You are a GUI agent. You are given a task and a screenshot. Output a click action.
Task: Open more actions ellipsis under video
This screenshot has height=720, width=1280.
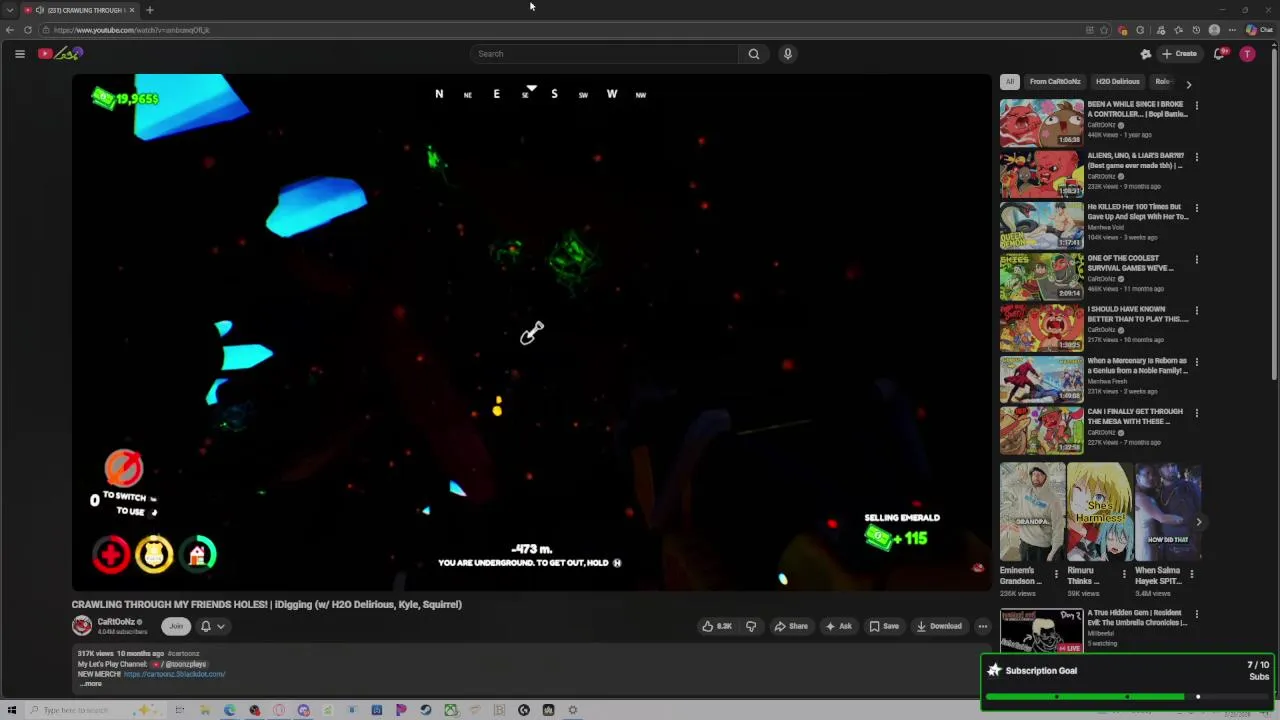[982, 626]
